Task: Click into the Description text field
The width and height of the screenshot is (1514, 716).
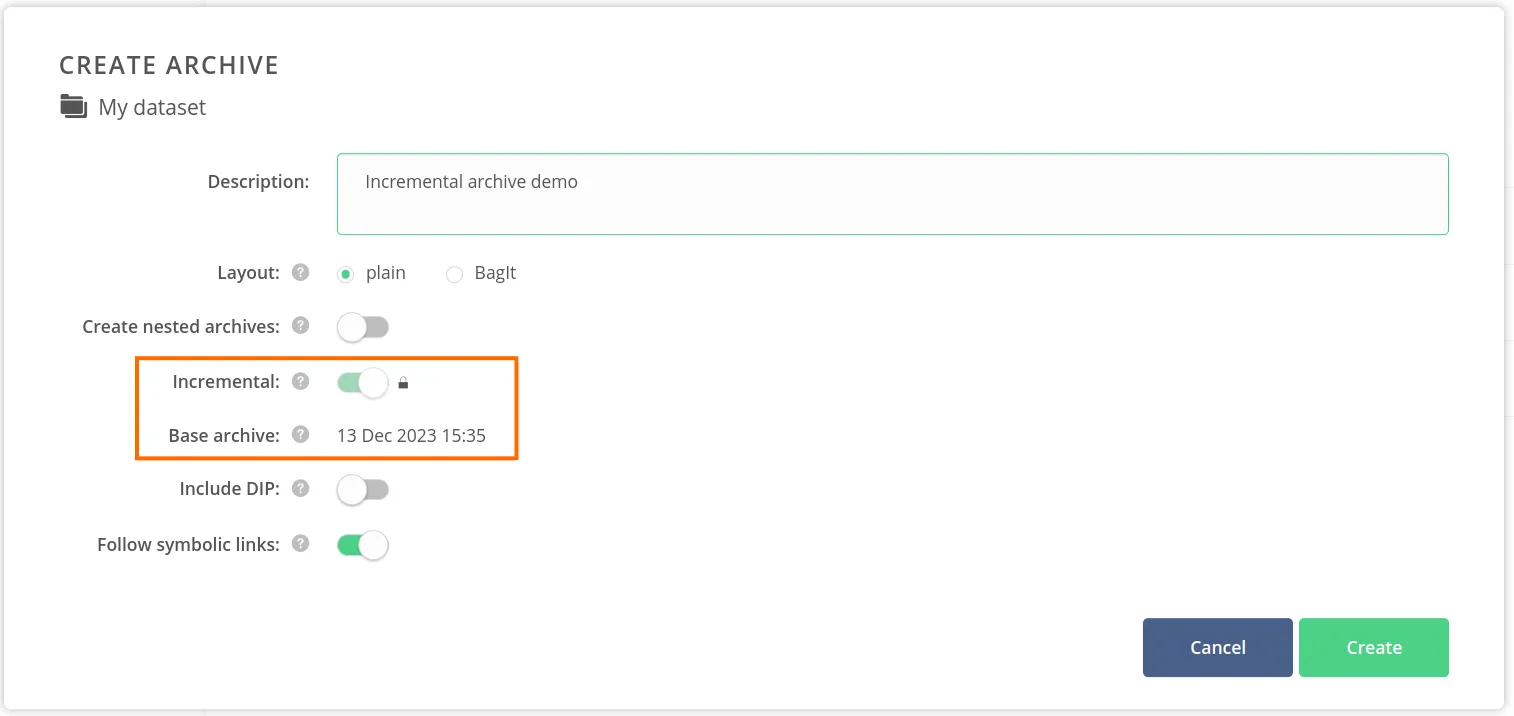Action: [892, 194]
